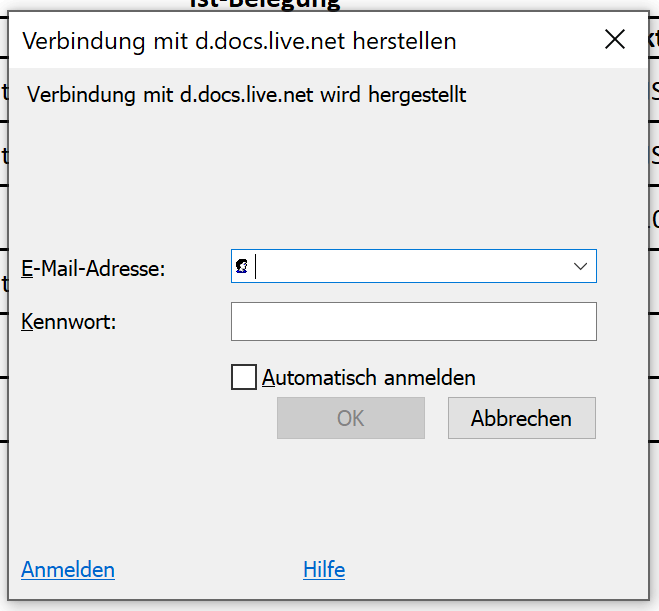659x611 pixels.
Task: Click into the Kennwort password field
Action: [414, 321]
